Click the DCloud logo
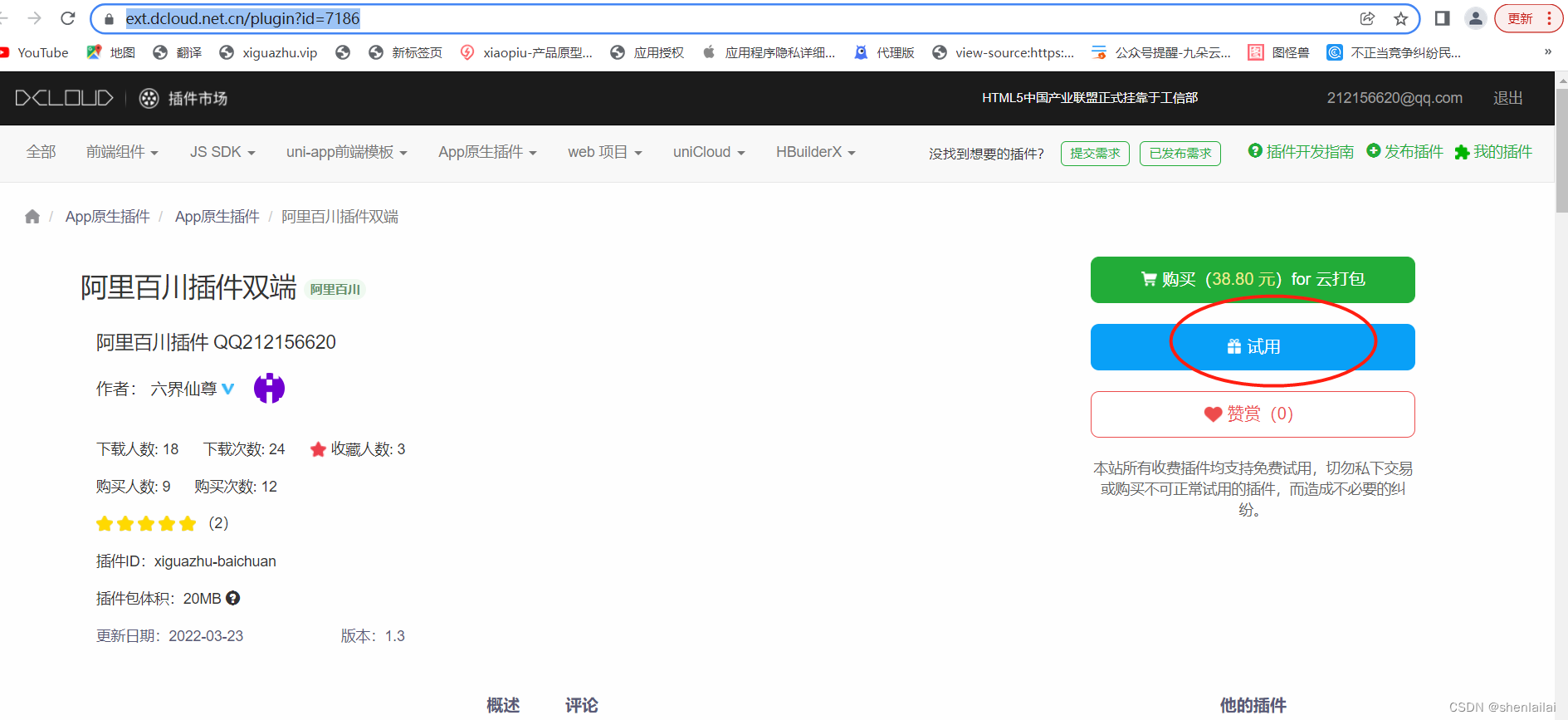 64,98
